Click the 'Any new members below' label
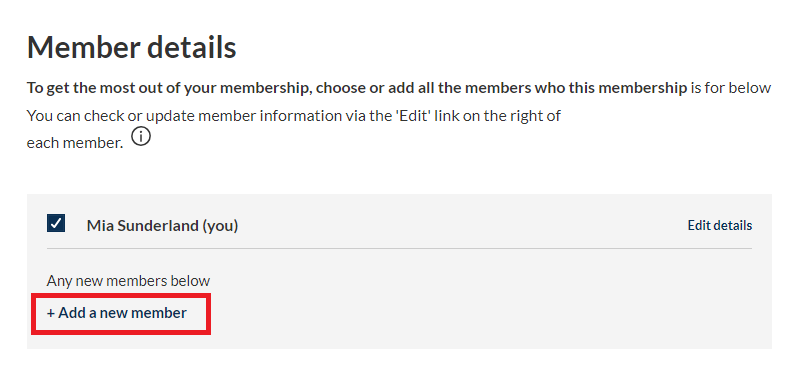 click(128, 281)
